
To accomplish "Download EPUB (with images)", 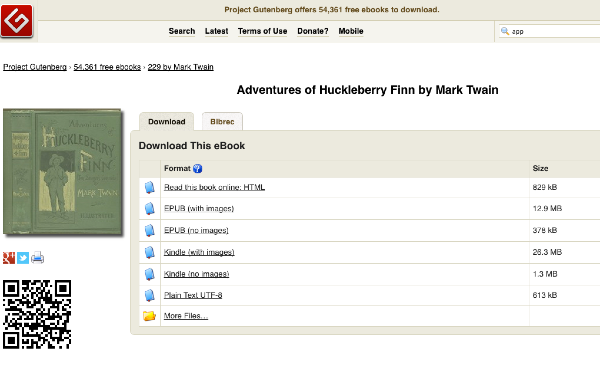I will click(x=199, y=209).
